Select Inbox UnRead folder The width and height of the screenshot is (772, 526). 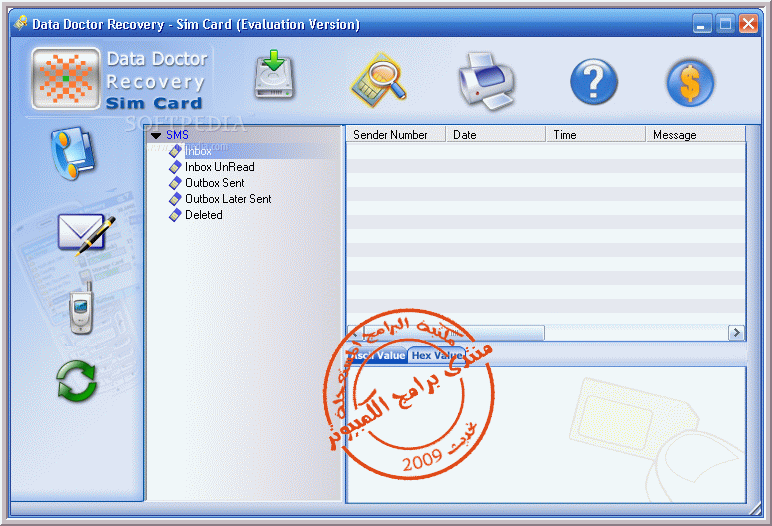(220, 167)
